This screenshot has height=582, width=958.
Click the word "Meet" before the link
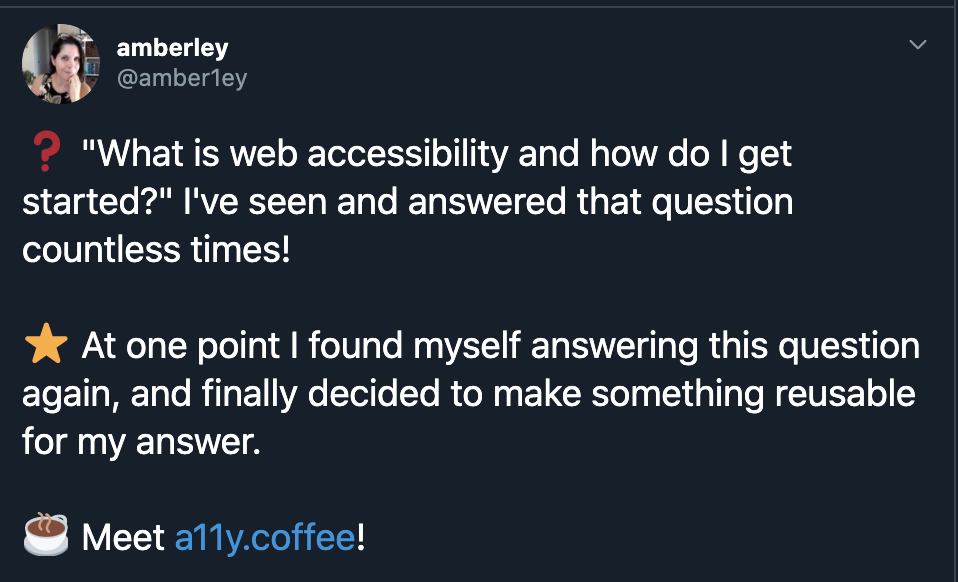pyautogui.click(x=123, y=538)
